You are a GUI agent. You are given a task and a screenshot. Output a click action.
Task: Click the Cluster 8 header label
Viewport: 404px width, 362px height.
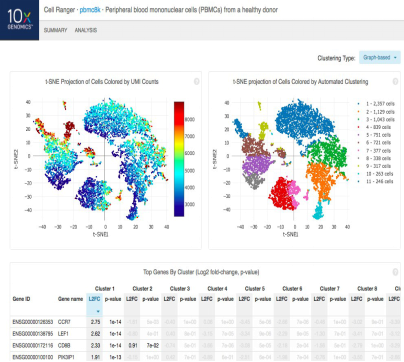[367, 289]
